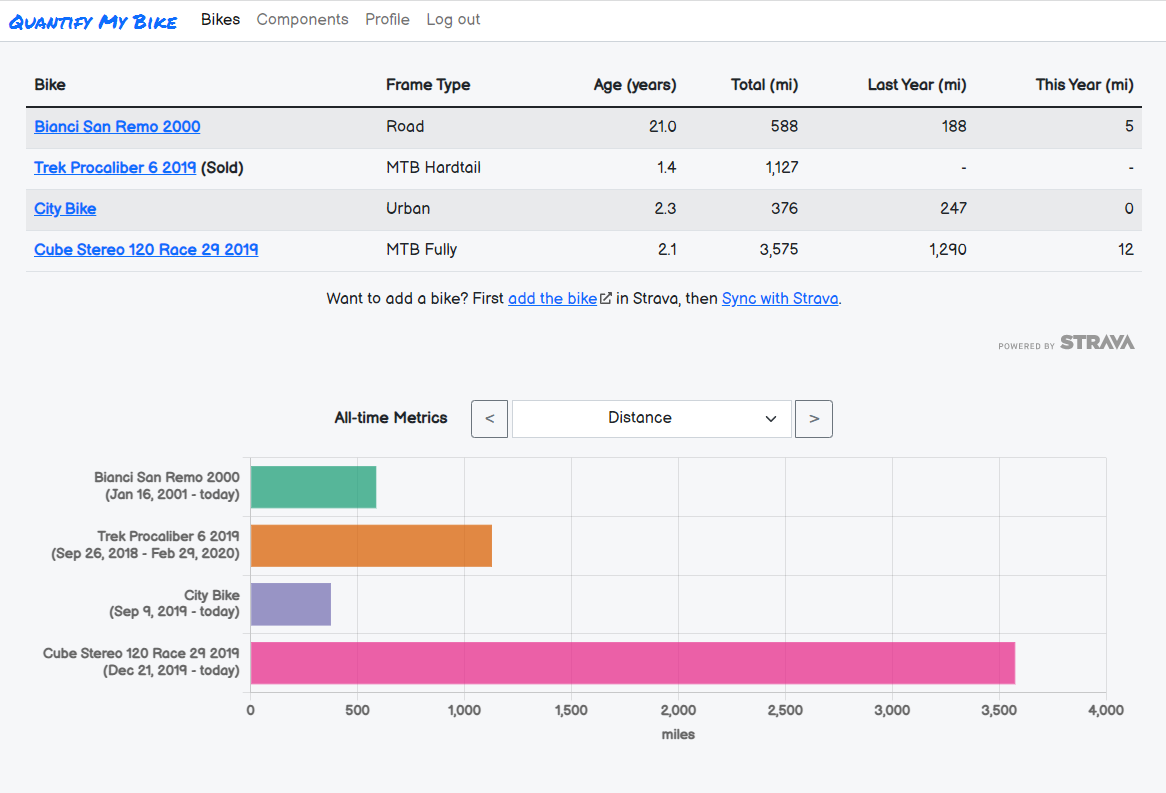The height and width of the screenshot is (793, 1166).
Task: Open Cube Stereo 120 Race 29 2019 link
Action: [x=146, y=249]
